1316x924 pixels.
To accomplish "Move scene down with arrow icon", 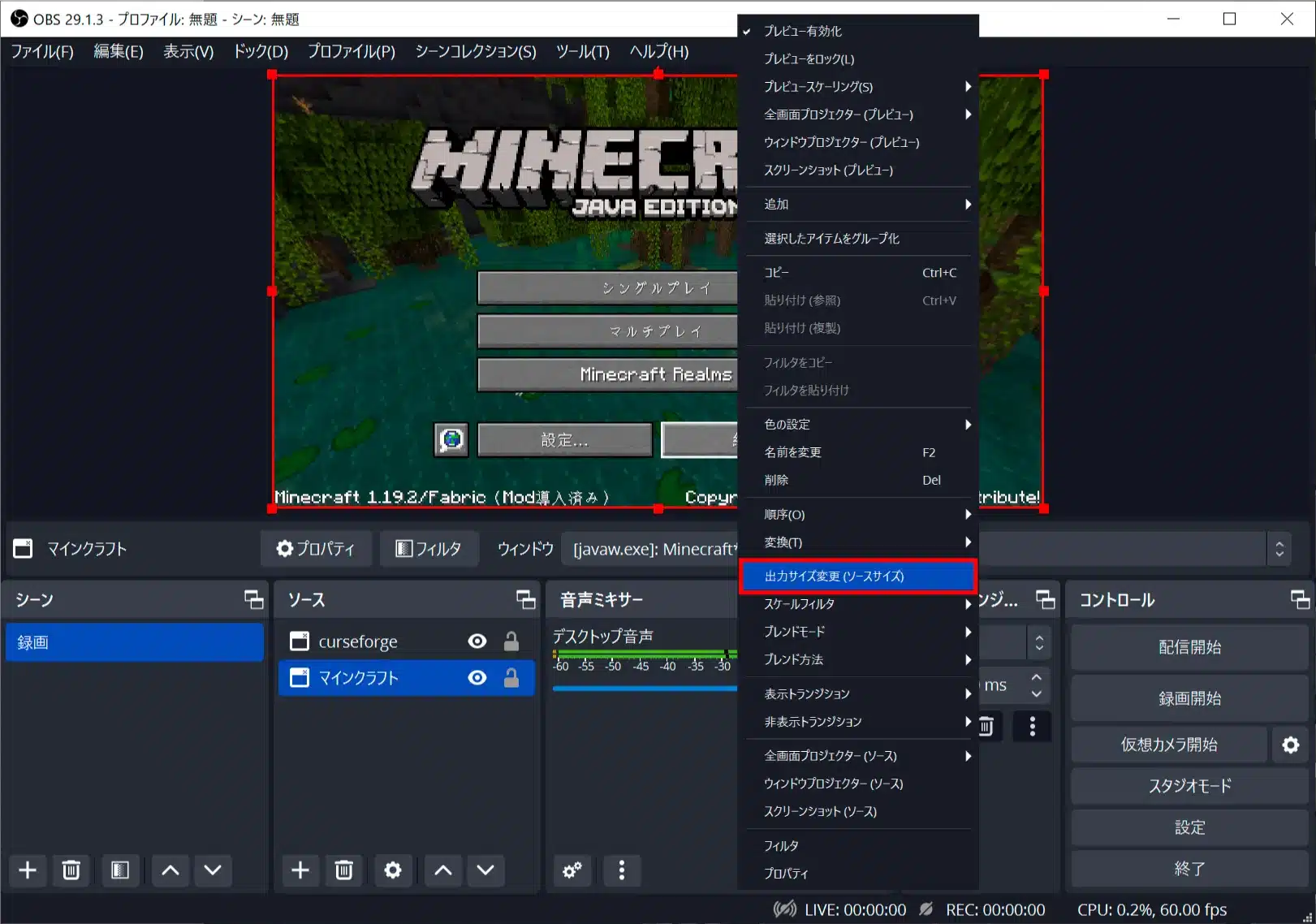I will click(x=213, y=870).
